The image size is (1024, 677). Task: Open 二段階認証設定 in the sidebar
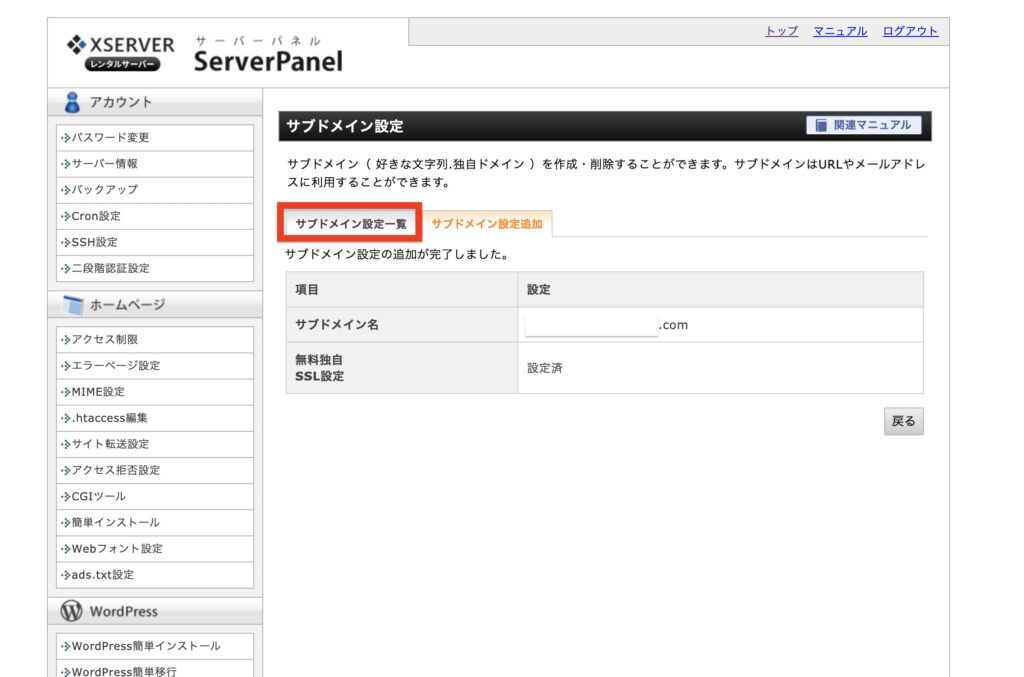(x=155, y=268)
